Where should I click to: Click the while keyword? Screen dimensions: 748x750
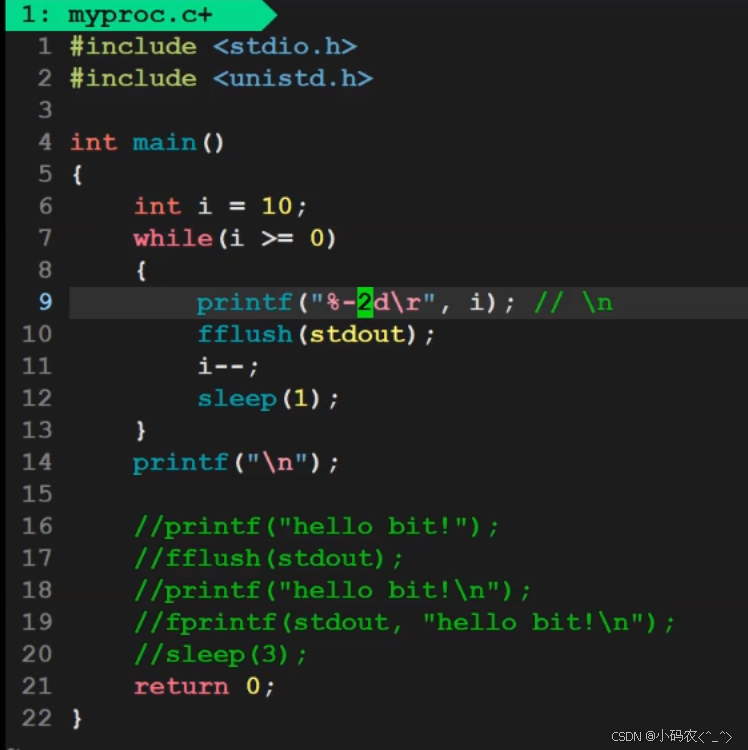tap(173, 238)
